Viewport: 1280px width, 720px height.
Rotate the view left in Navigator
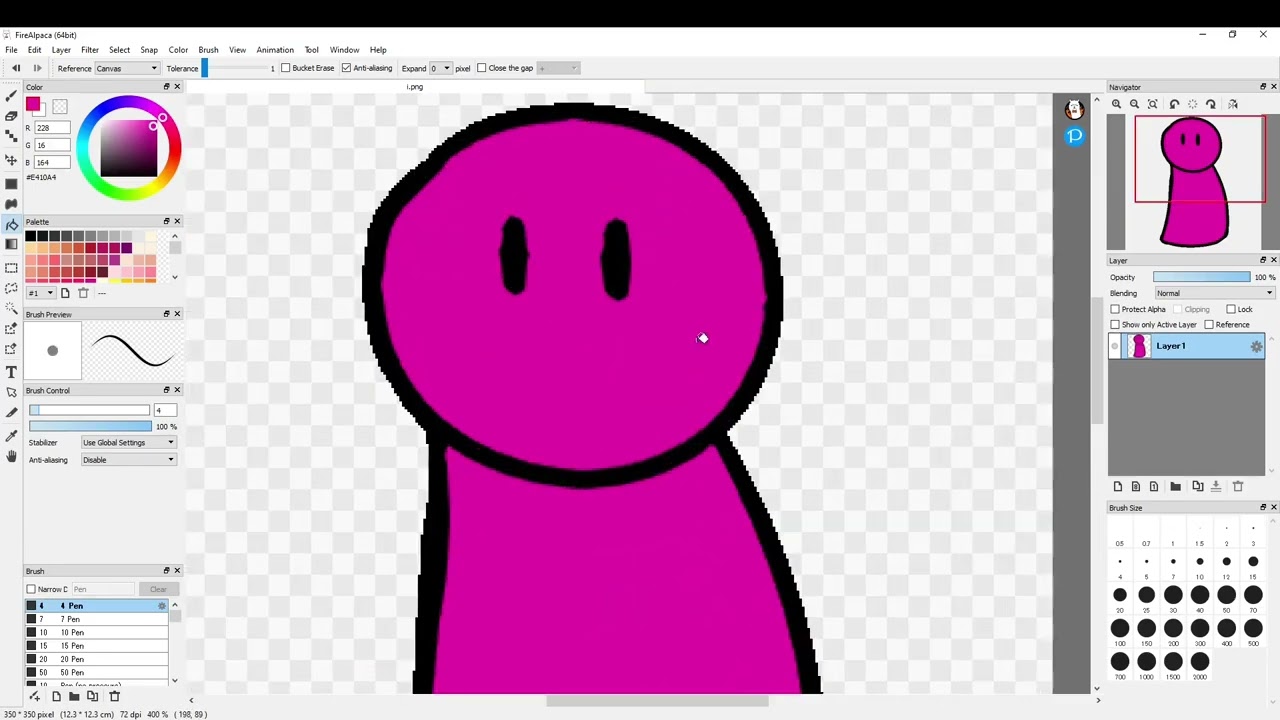(1174, 104)
